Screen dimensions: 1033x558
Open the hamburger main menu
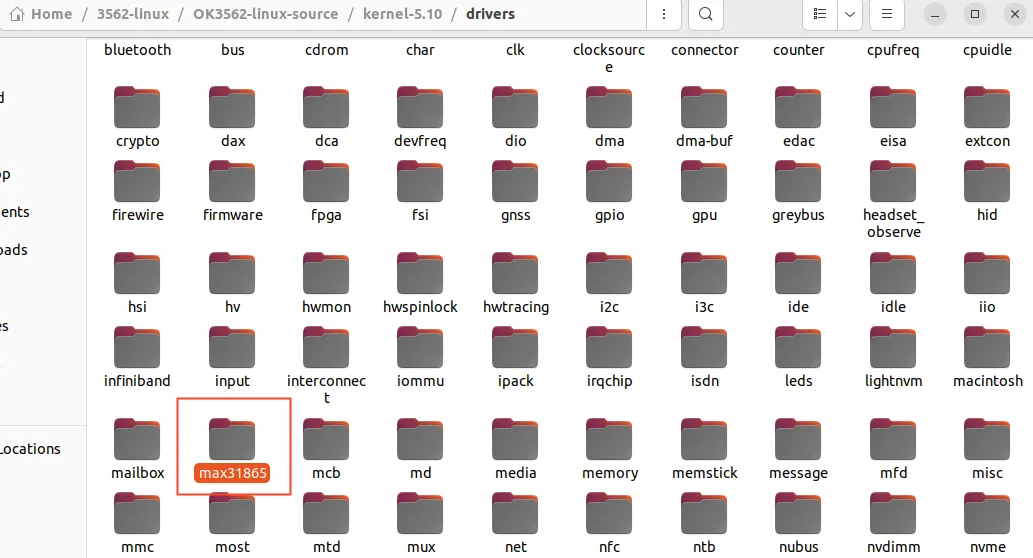coord(887,14)
